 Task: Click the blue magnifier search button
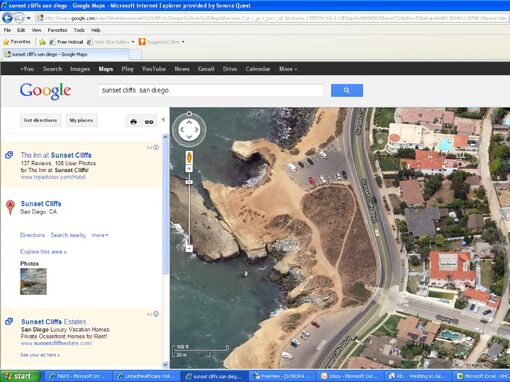[x=347, y=90]
